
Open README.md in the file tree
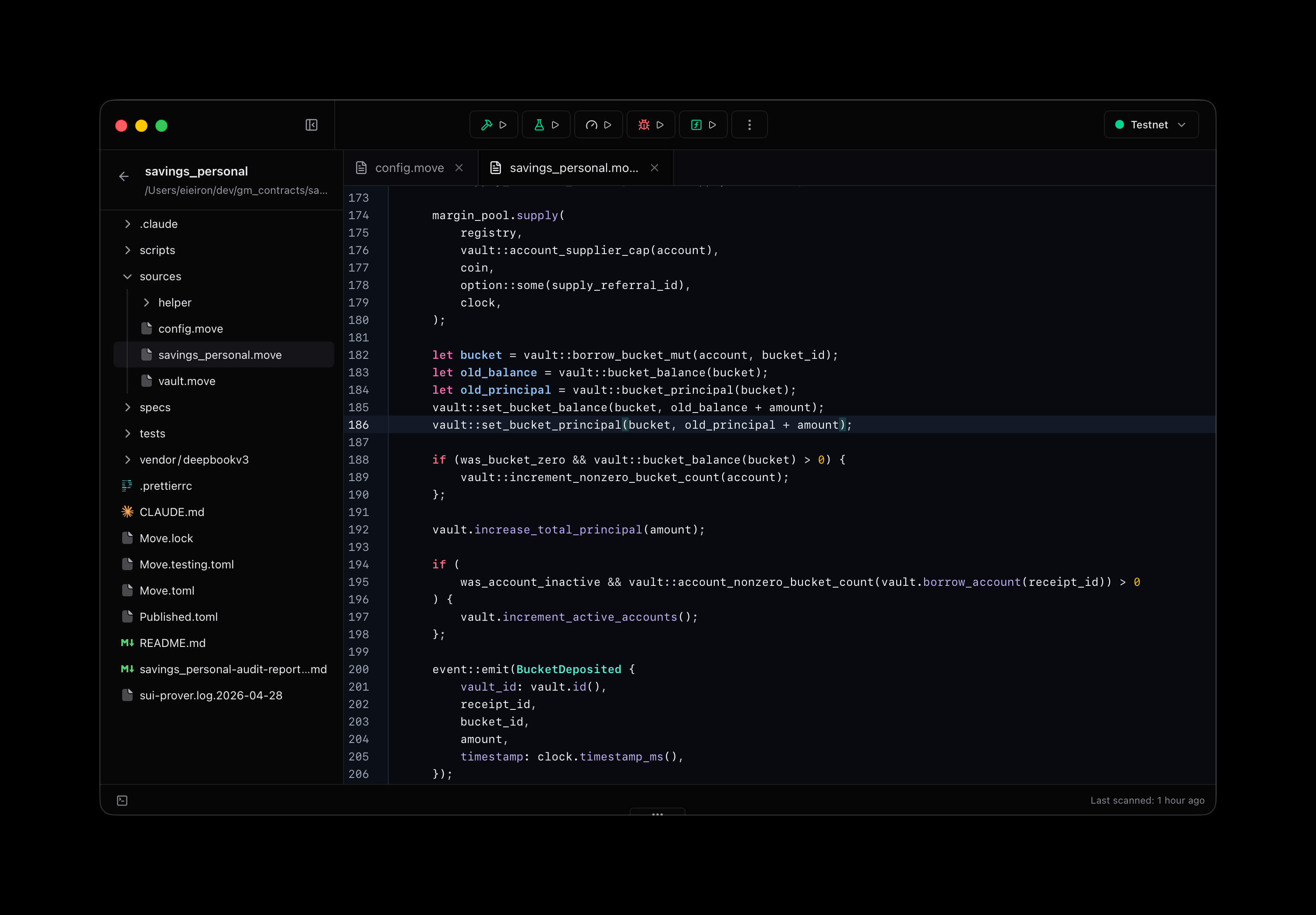tap(223, 643)
